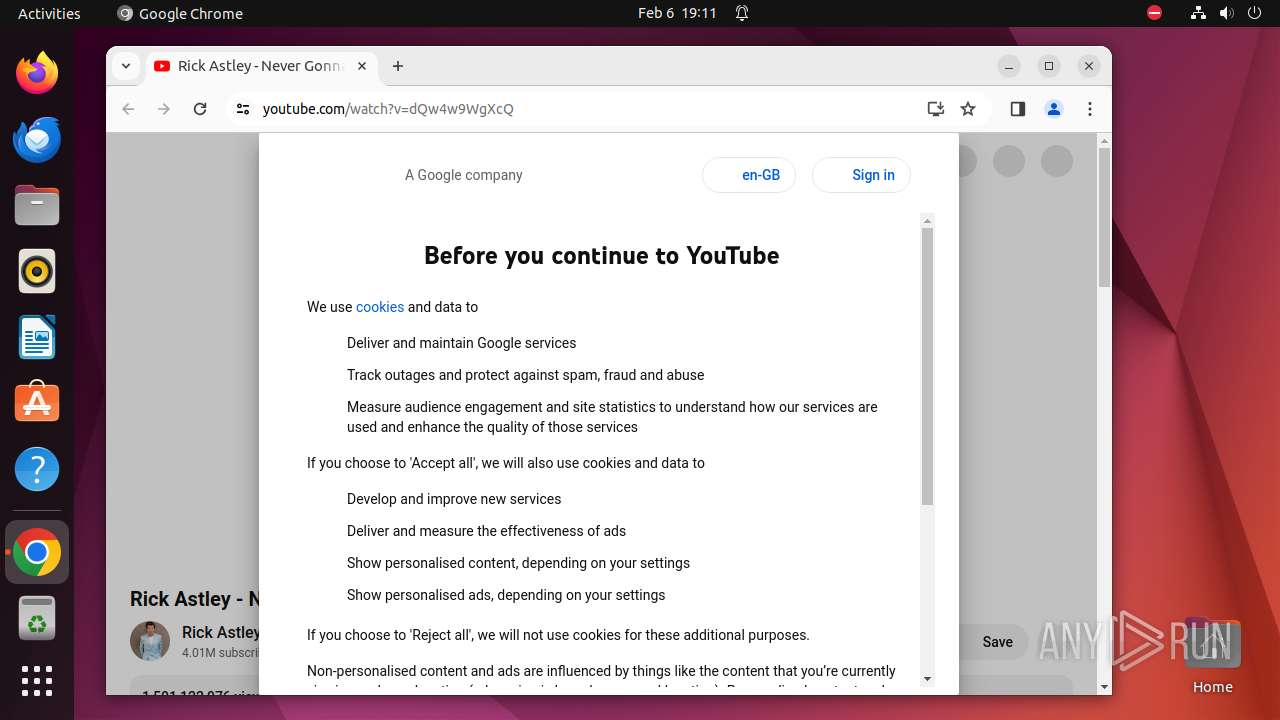This screenshot has width=1280, height=720.
Task: Click the Sign in button
Action: 861,175
